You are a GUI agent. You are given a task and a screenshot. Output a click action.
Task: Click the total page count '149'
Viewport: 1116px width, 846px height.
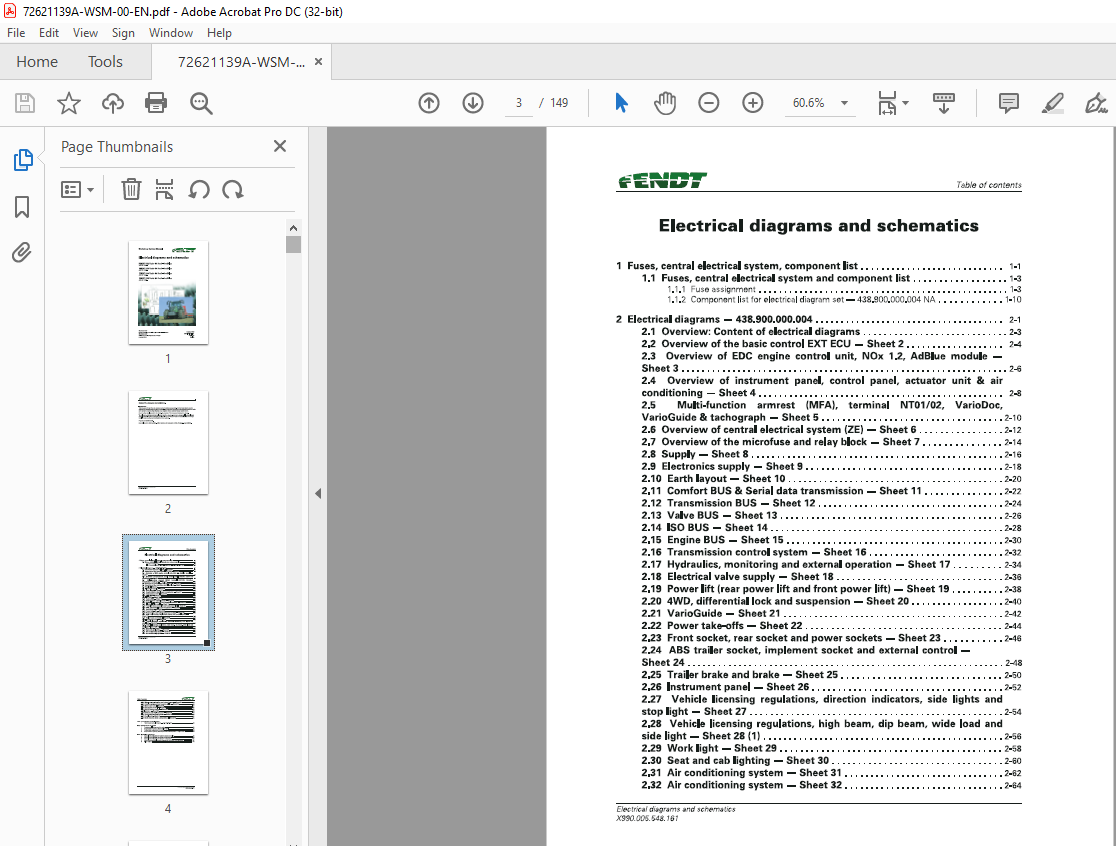pos(559,103)
